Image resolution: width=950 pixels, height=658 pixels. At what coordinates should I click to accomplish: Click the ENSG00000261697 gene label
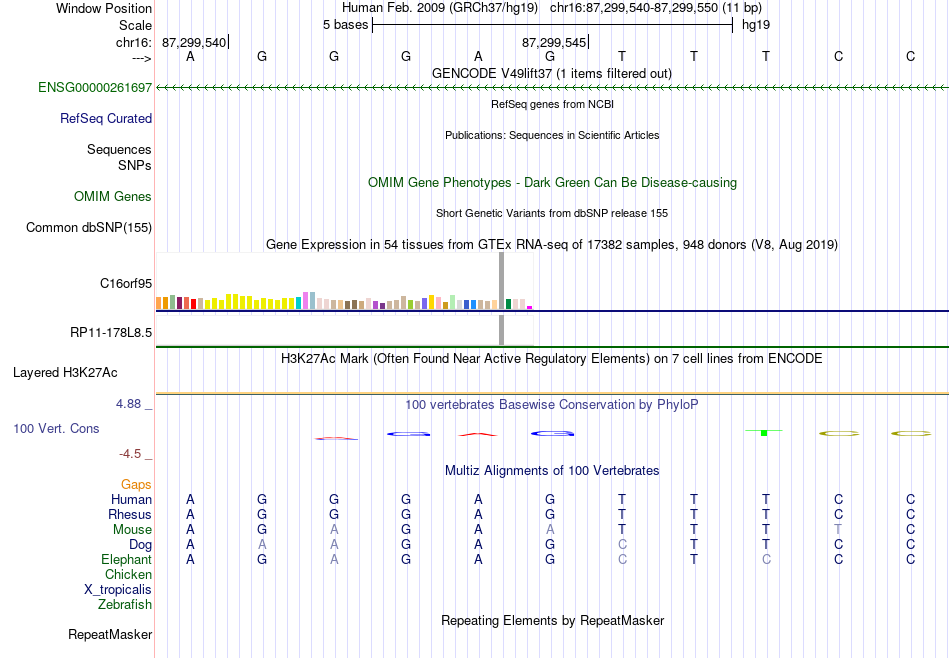(x=95, y=88)
